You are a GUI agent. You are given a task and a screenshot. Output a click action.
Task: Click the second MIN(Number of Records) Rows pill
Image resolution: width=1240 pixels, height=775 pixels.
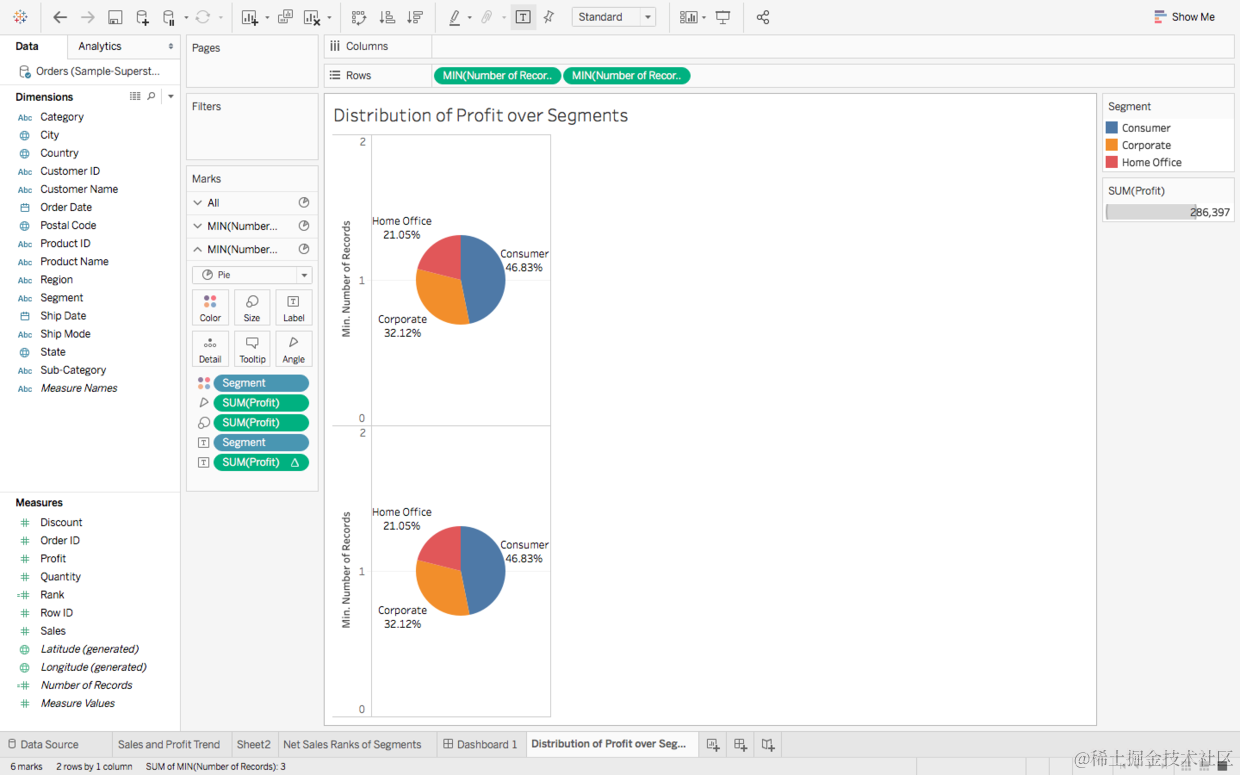coord(627,75)
